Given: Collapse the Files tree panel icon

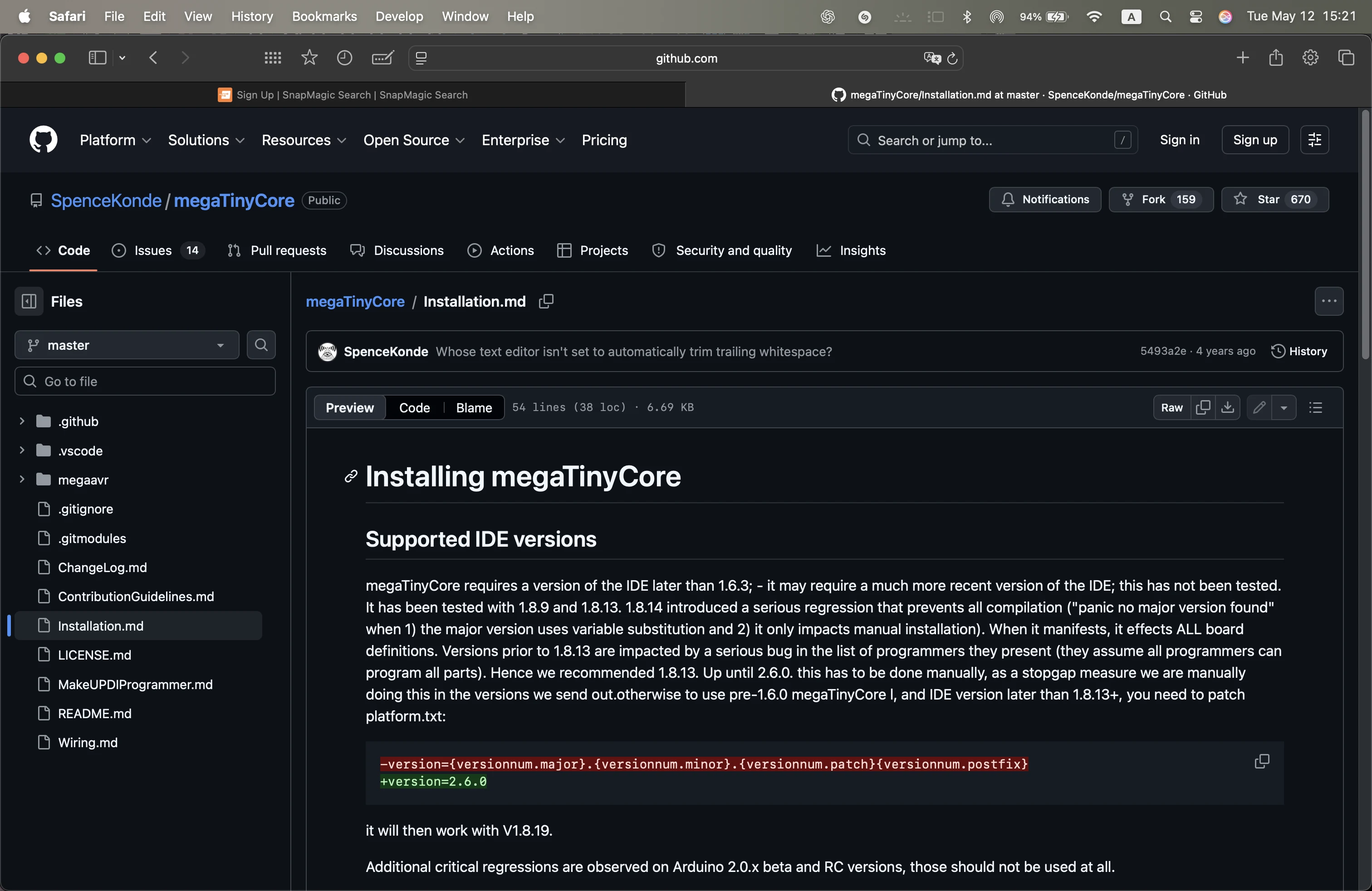Looking at the screenshot, I should (29, 301).
